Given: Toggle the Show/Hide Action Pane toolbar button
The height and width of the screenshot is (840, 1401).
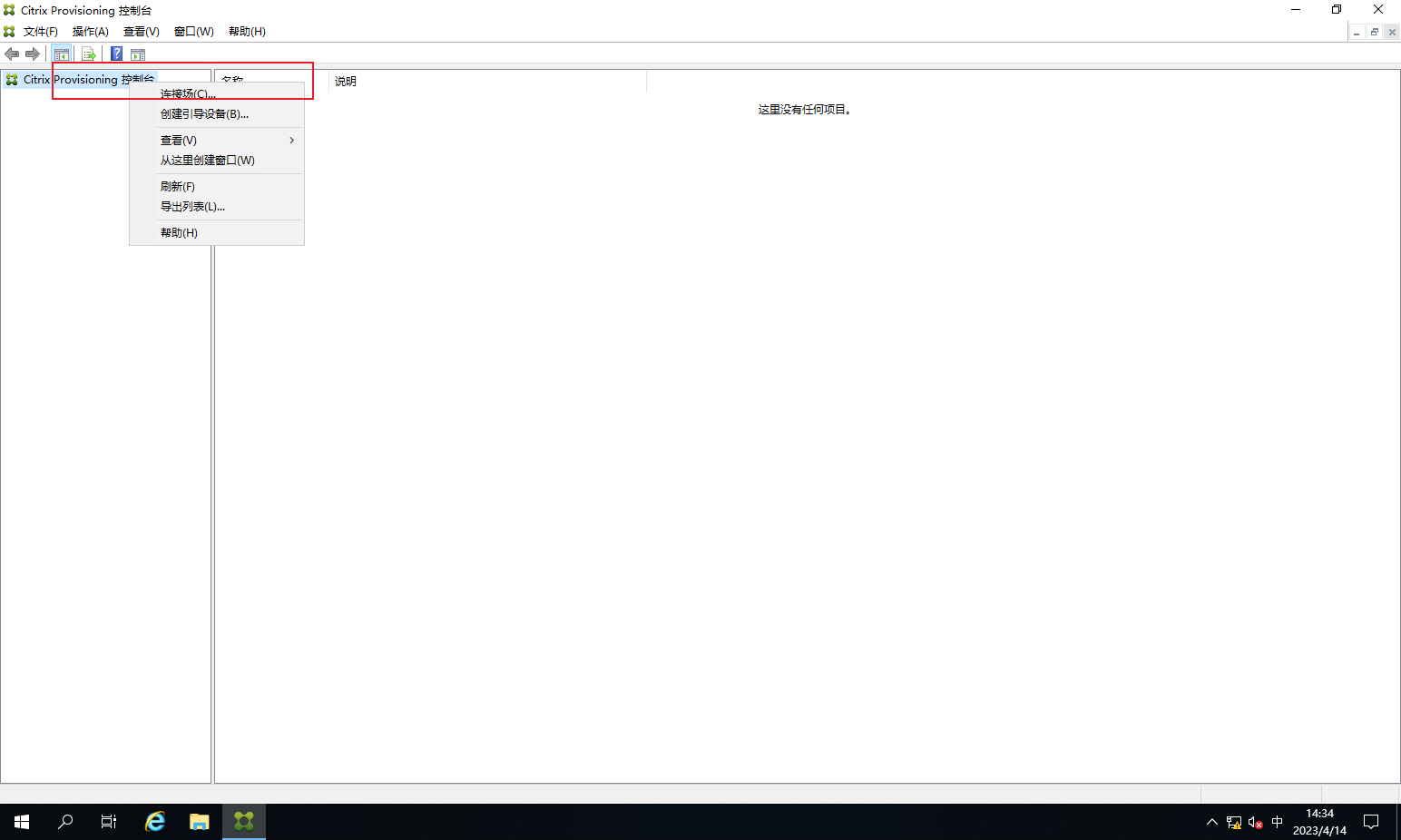Looking at the screenshot, I should [x=138, y=54].
